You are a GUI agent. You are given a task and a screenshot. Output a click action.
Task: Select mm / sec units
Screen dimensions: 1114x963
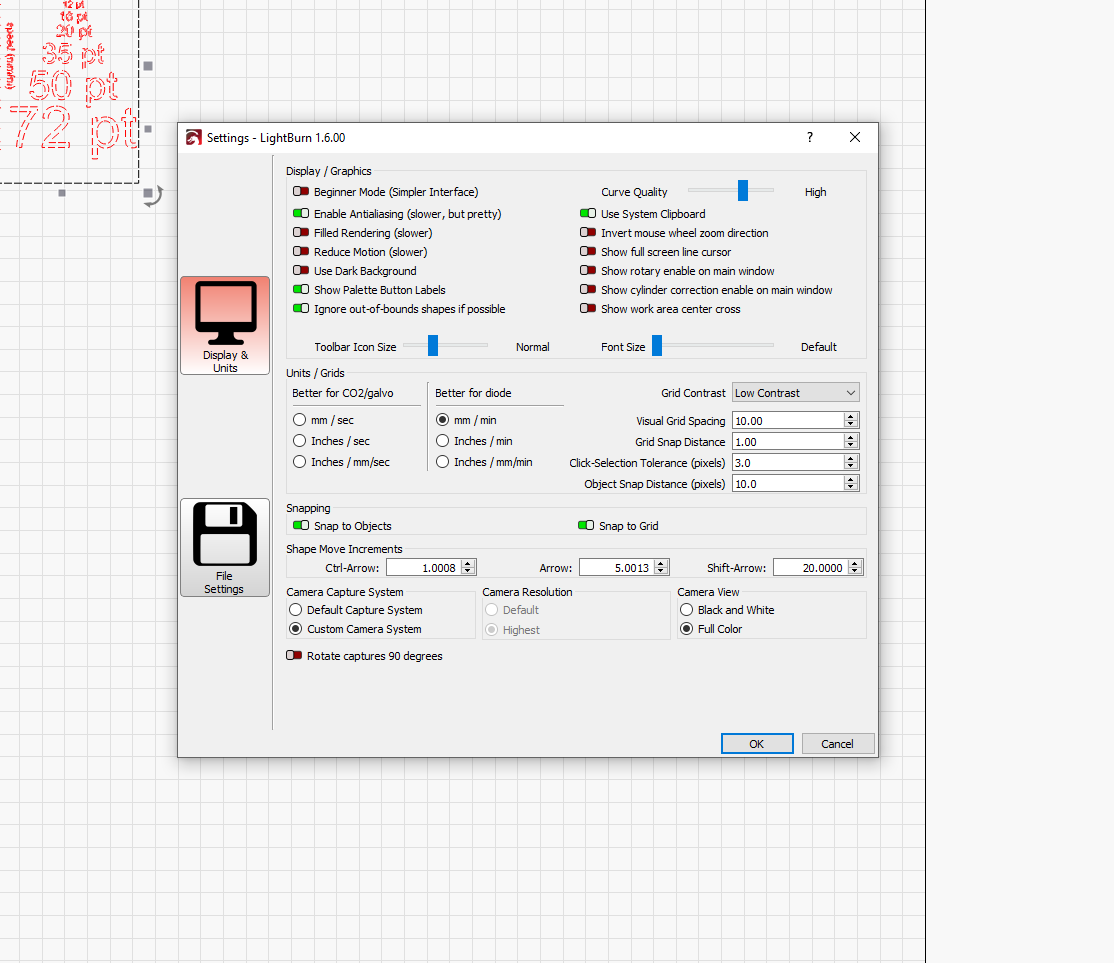299,420
